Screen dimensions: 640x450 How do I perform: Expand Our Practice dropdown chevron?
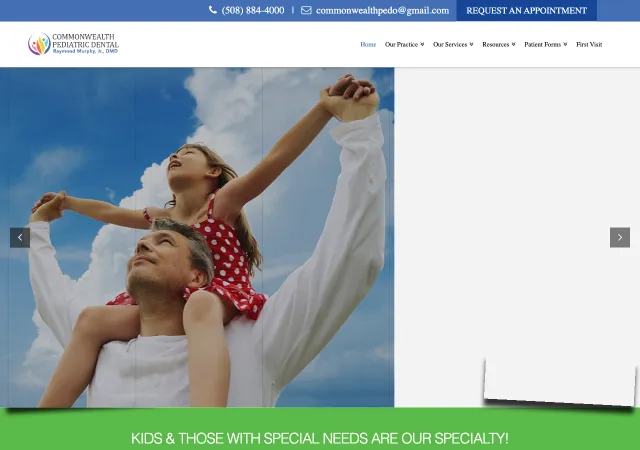[x=422, y=45]
